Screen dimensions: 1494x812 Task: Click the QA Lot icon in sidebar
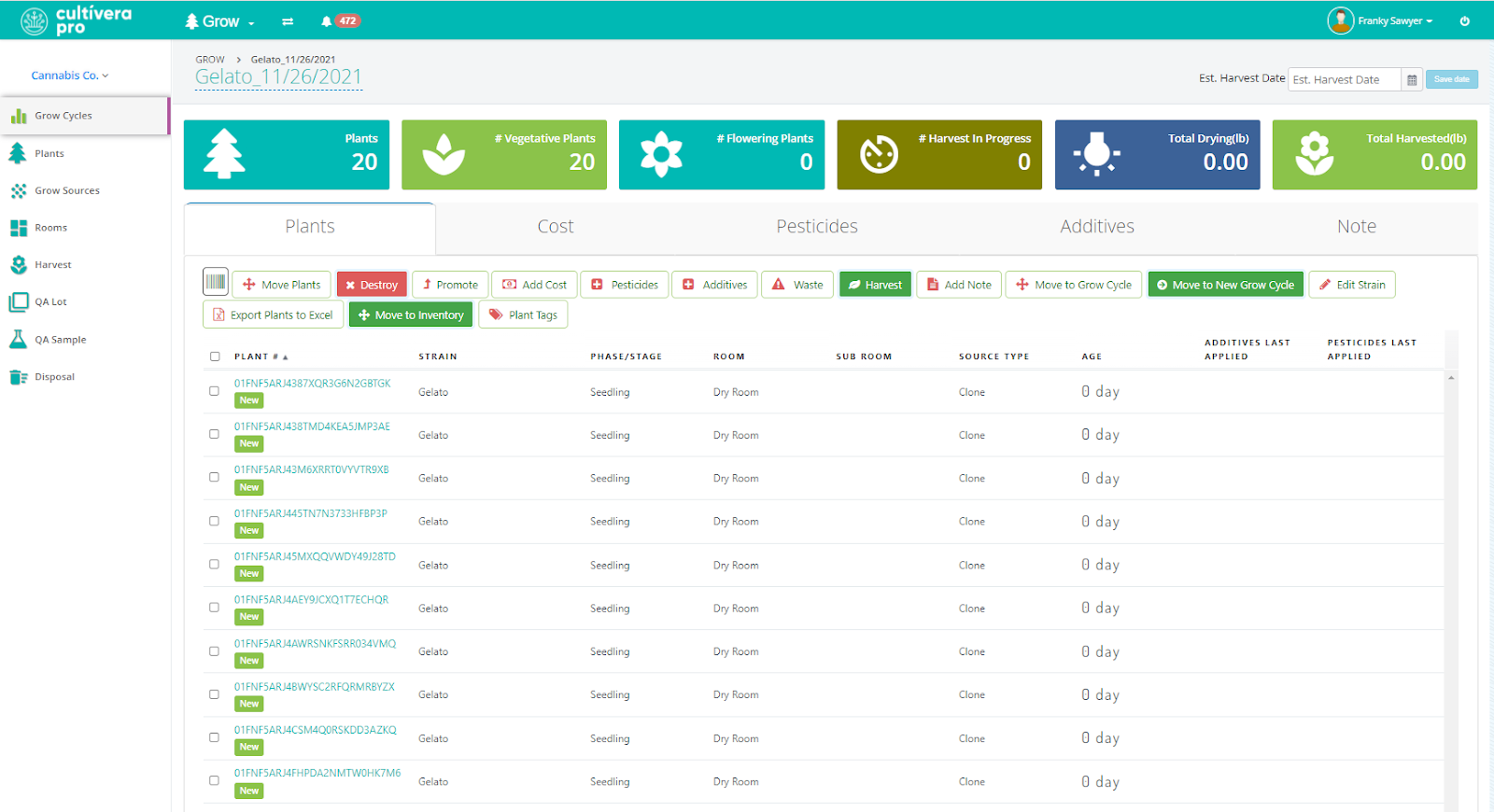coord(19,302)
